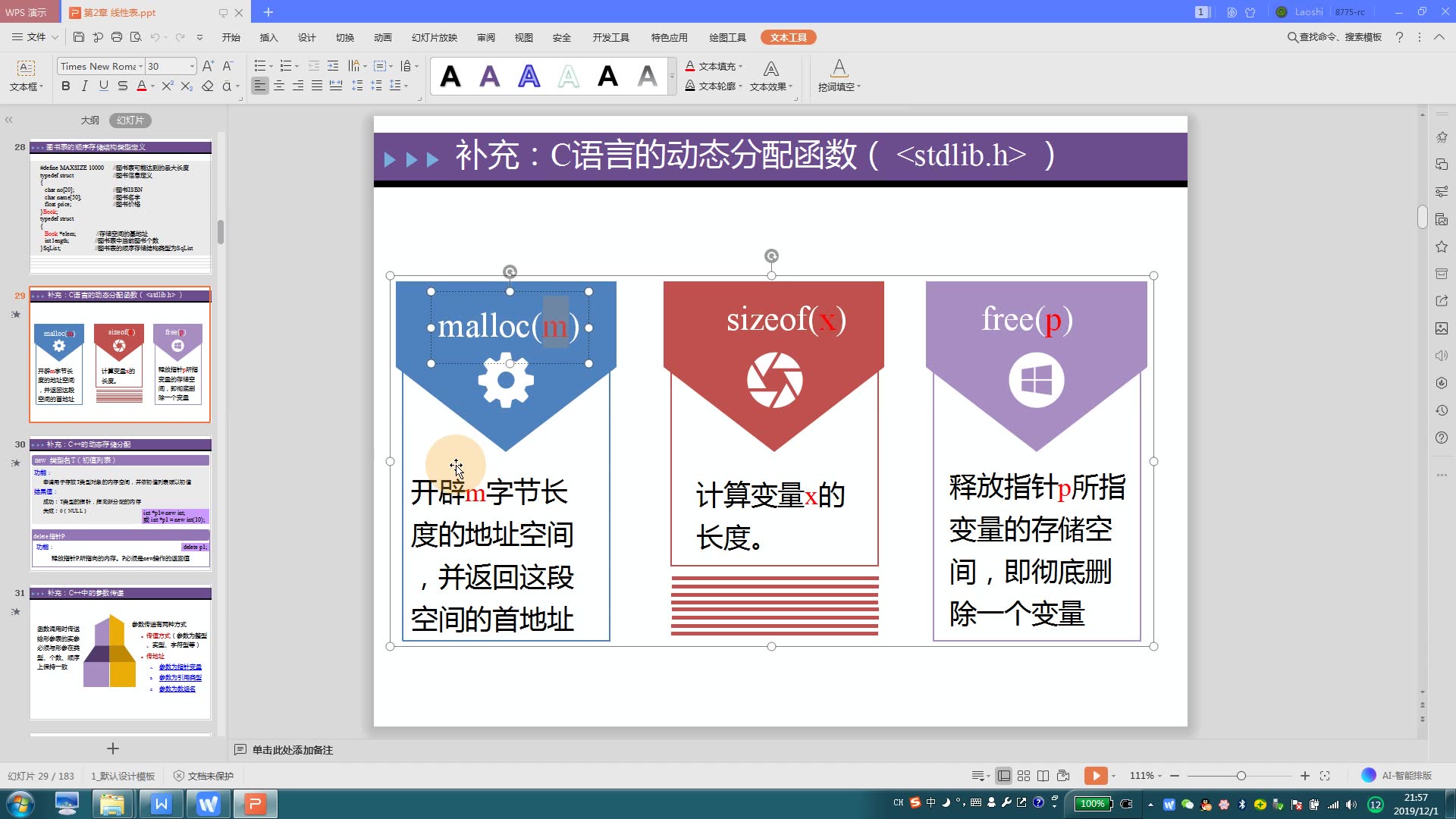Open Print Preview from quick access toolbar
This screenshot has width=1456, height=819.
click(x=136, y=37)
